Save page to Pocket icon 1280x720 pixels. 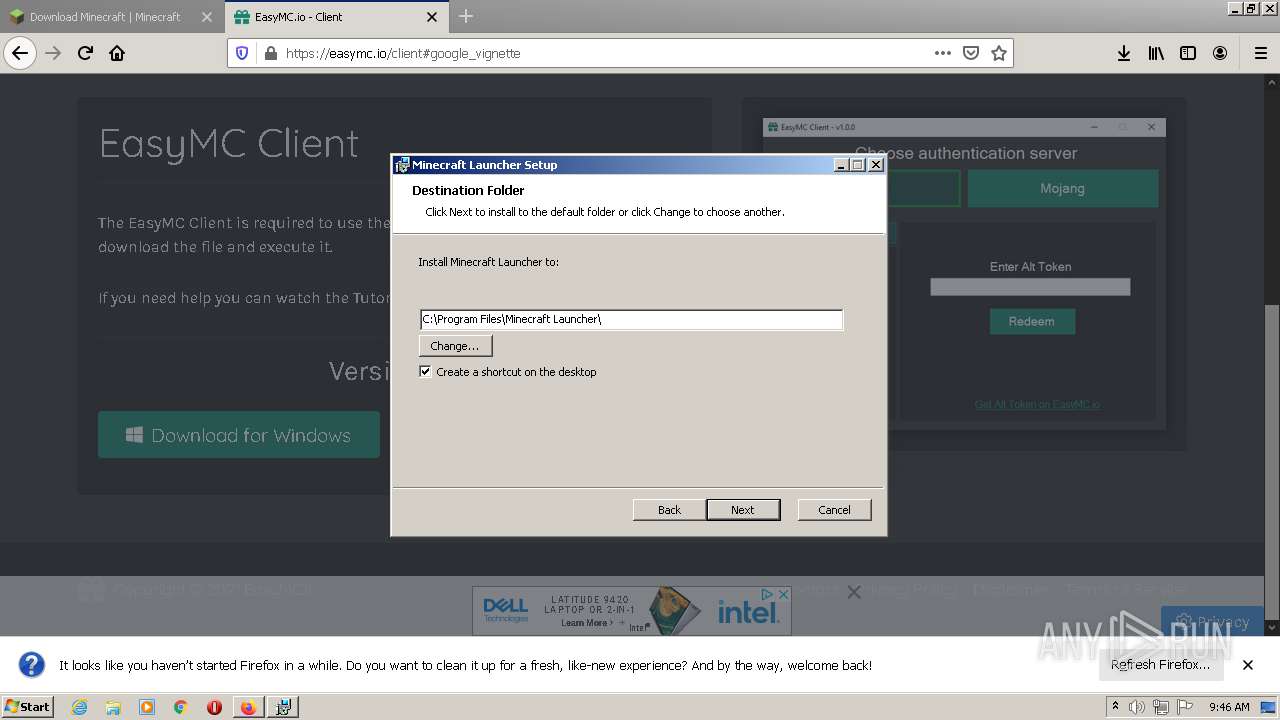click(x=970, y=53)
